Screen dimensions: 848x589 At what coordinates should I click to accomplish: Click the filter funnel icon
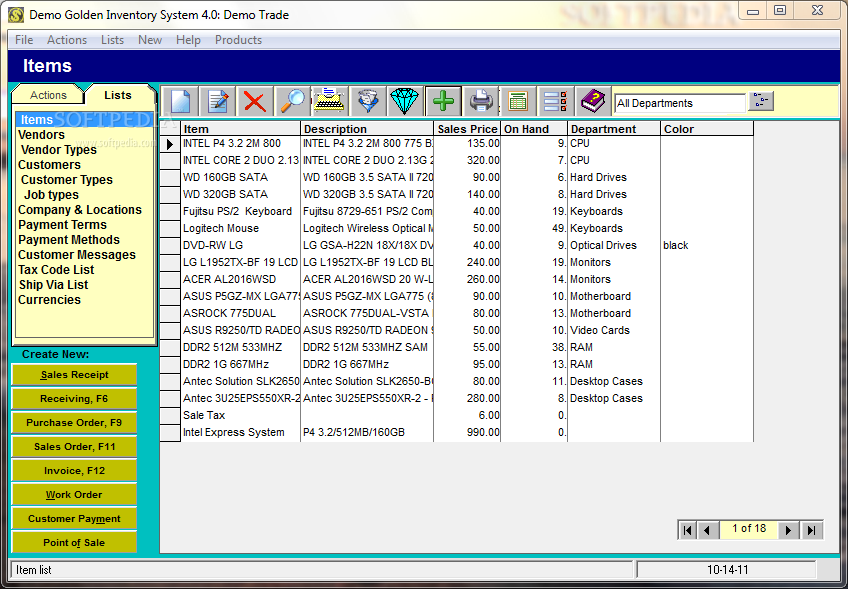(x=368, y=101)
